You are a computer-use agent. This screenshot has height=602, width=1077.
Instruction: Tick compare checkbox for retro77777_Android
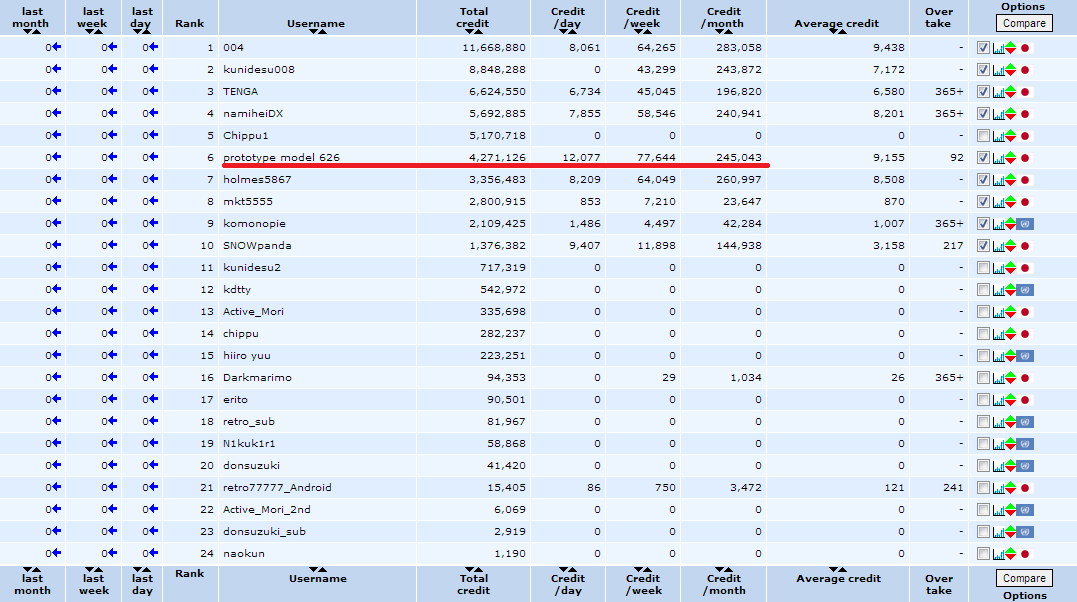click(x=983, y=488)
